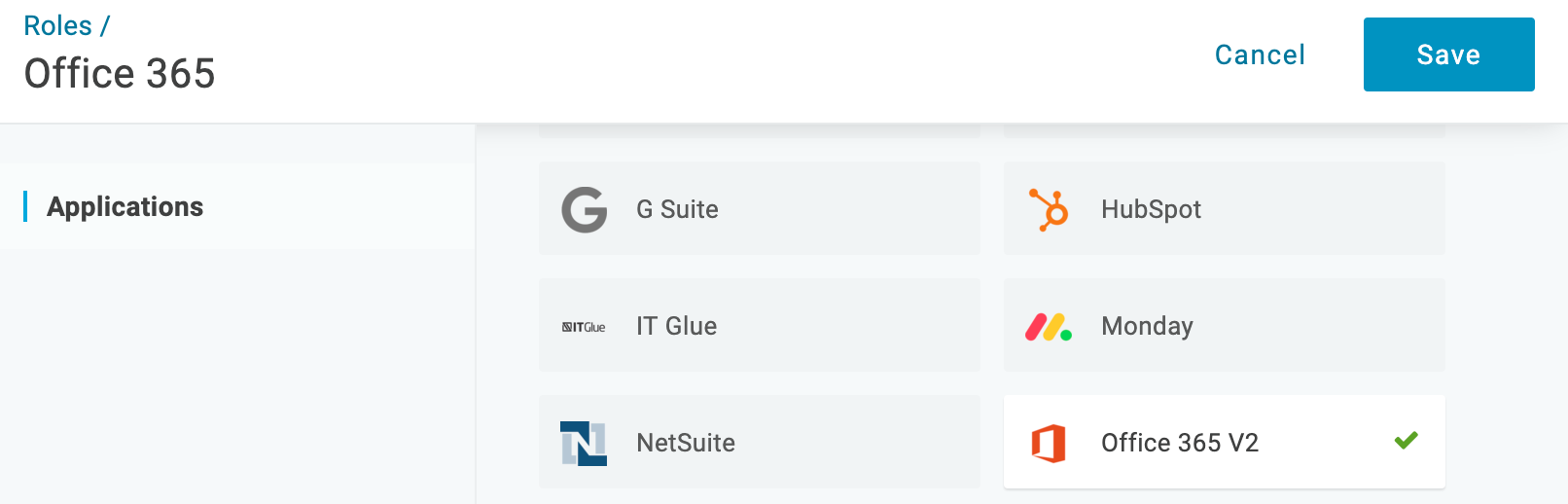Click the partially hidden card above HubSpot

pos(1225,129)
